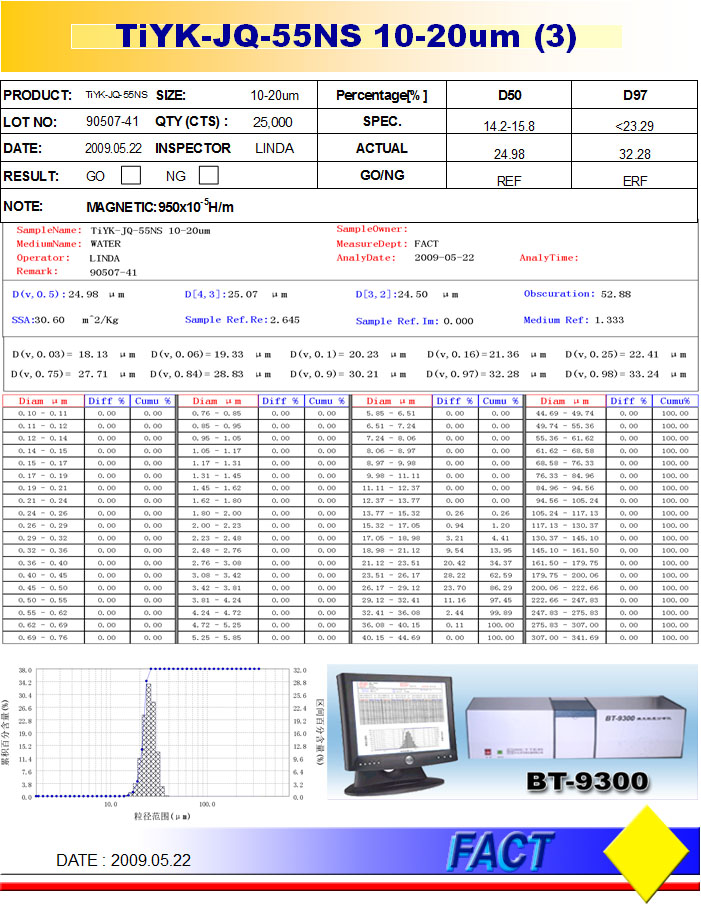Select Sample Ref.Im value 0.000
The height and width of the screenshot is (904, 701).
click(458, 321)
